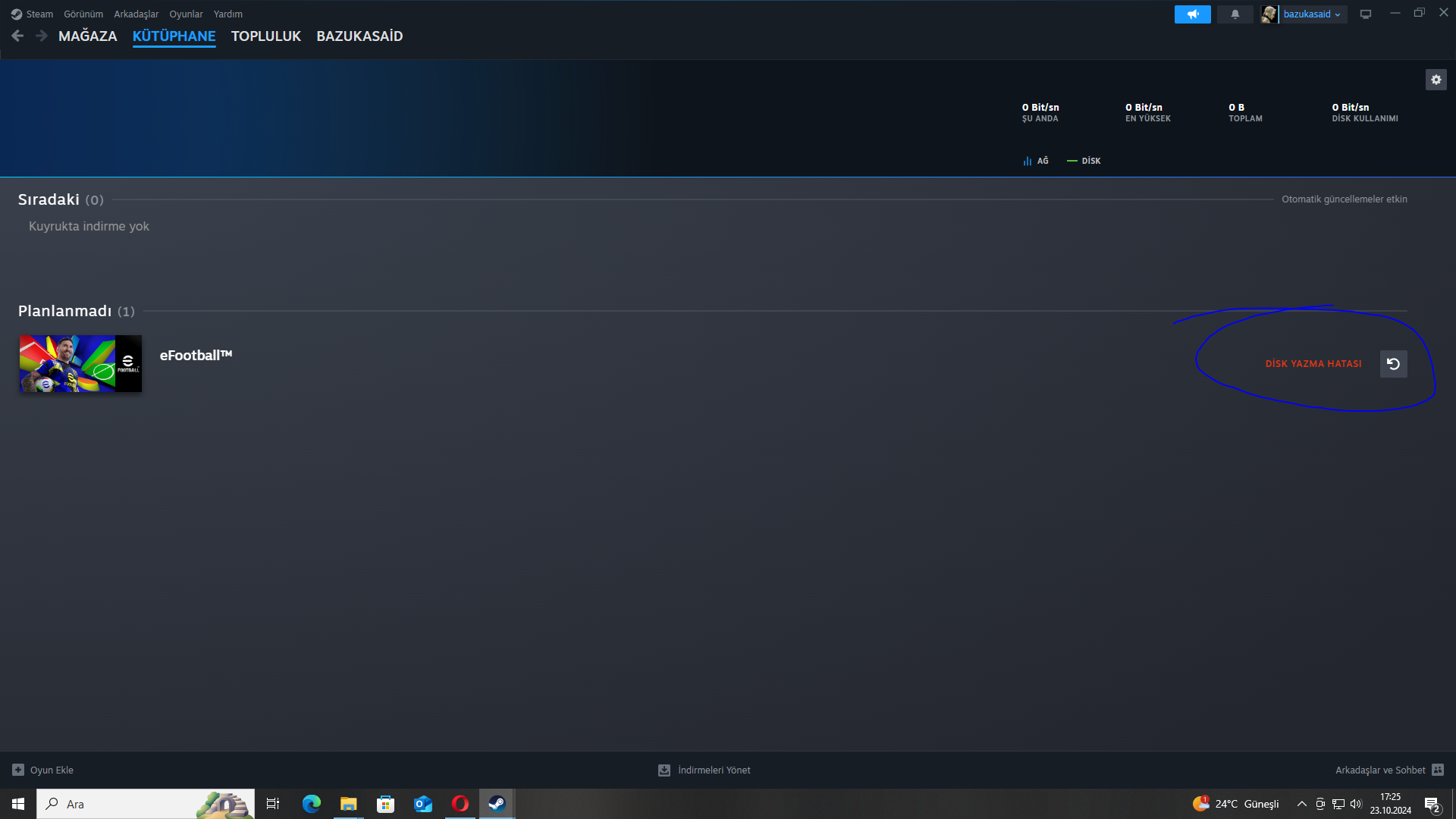Open Opera browser from the taskbar
Viewport: 1456px width, 819px height.
point(460,804)
